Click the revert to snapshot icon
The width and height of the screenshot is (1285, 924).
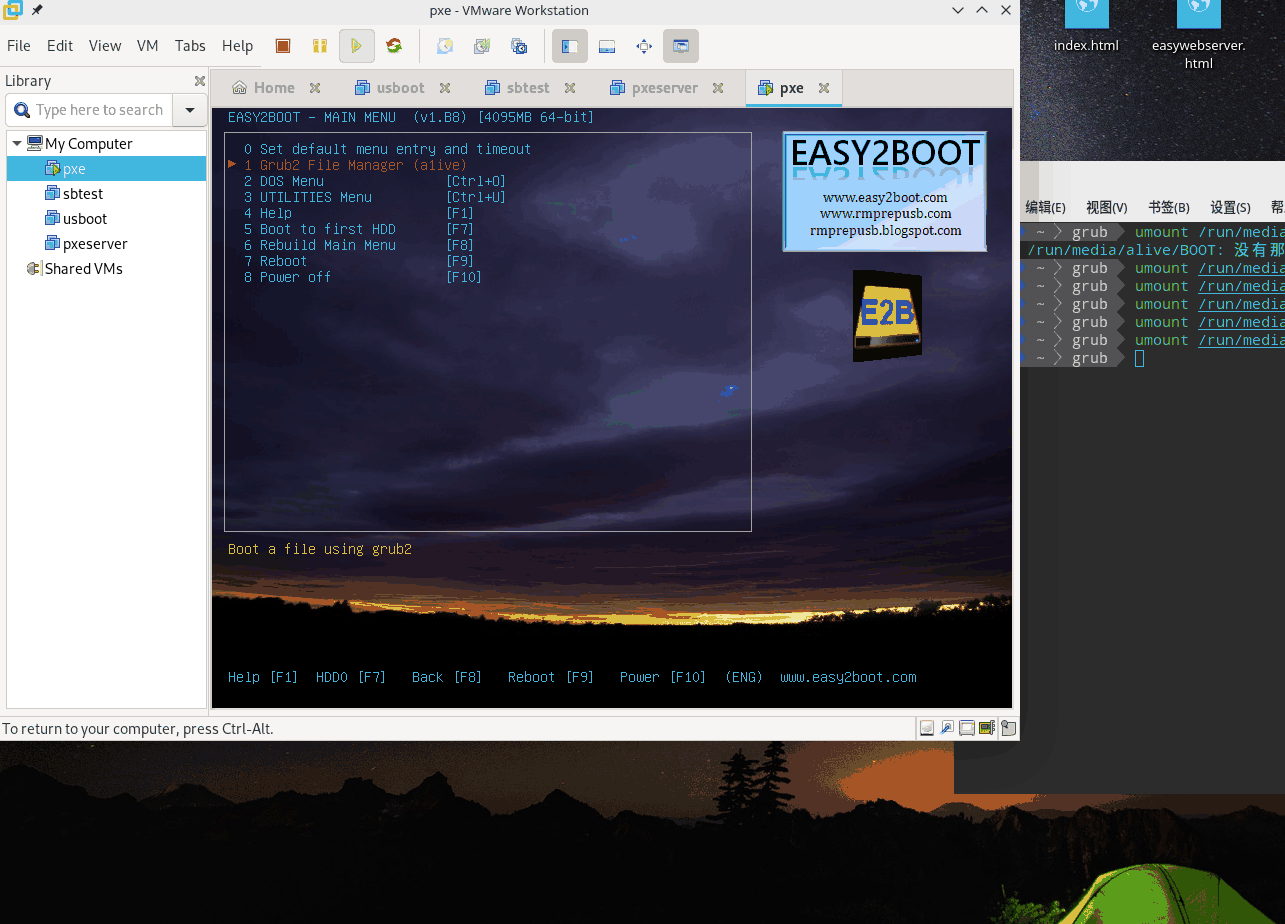pyautogui.click(x=482, y=46)
